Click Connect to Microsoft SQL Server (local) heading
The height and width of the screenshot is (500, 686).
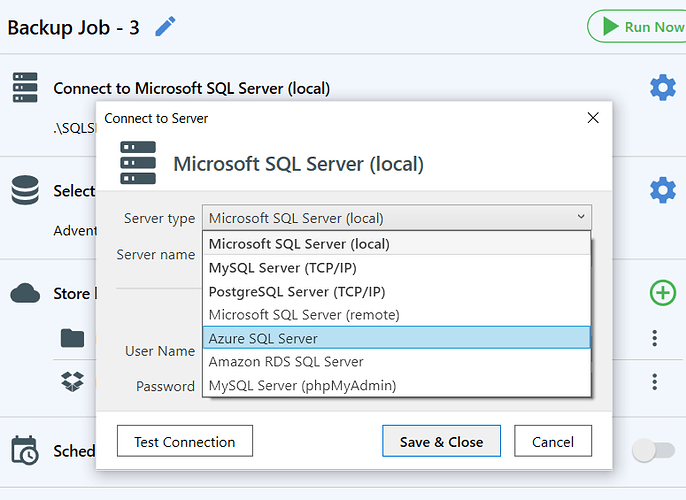coord(192,88)
